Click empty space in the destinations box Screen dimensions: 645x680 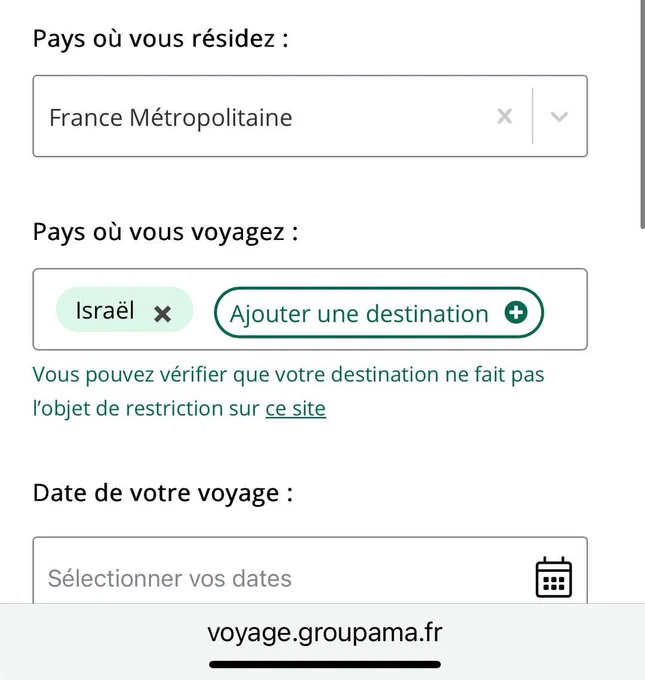coord(565,310)
